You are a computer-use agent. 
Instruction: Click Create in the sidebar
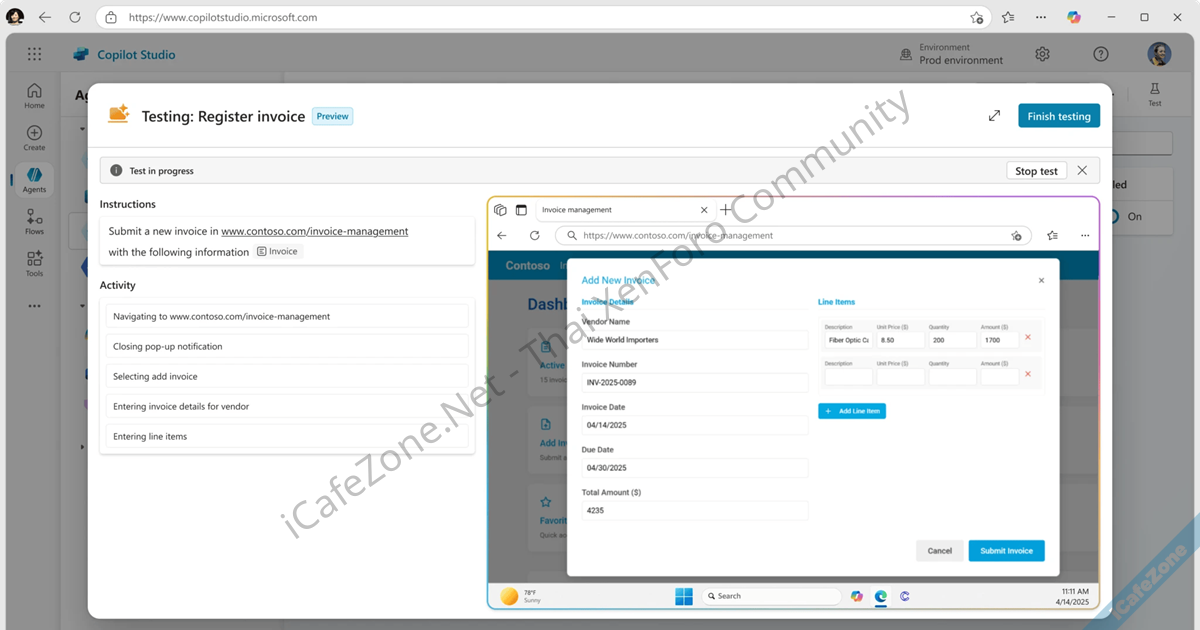click(x=33, y=136)
